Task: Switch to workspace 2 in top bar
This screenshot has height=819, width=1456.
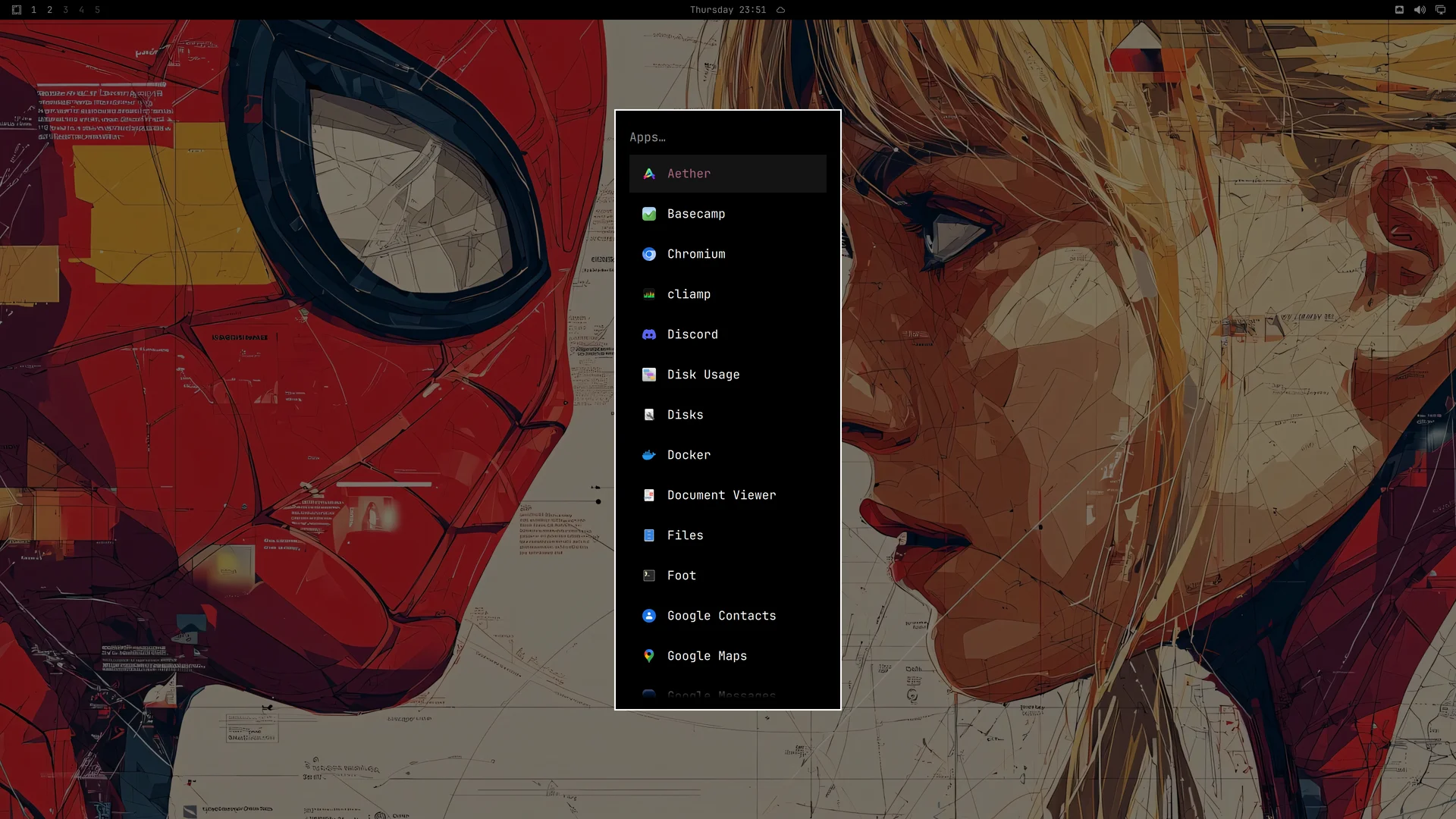Action: pyautogui.click(x=50, y=10)
